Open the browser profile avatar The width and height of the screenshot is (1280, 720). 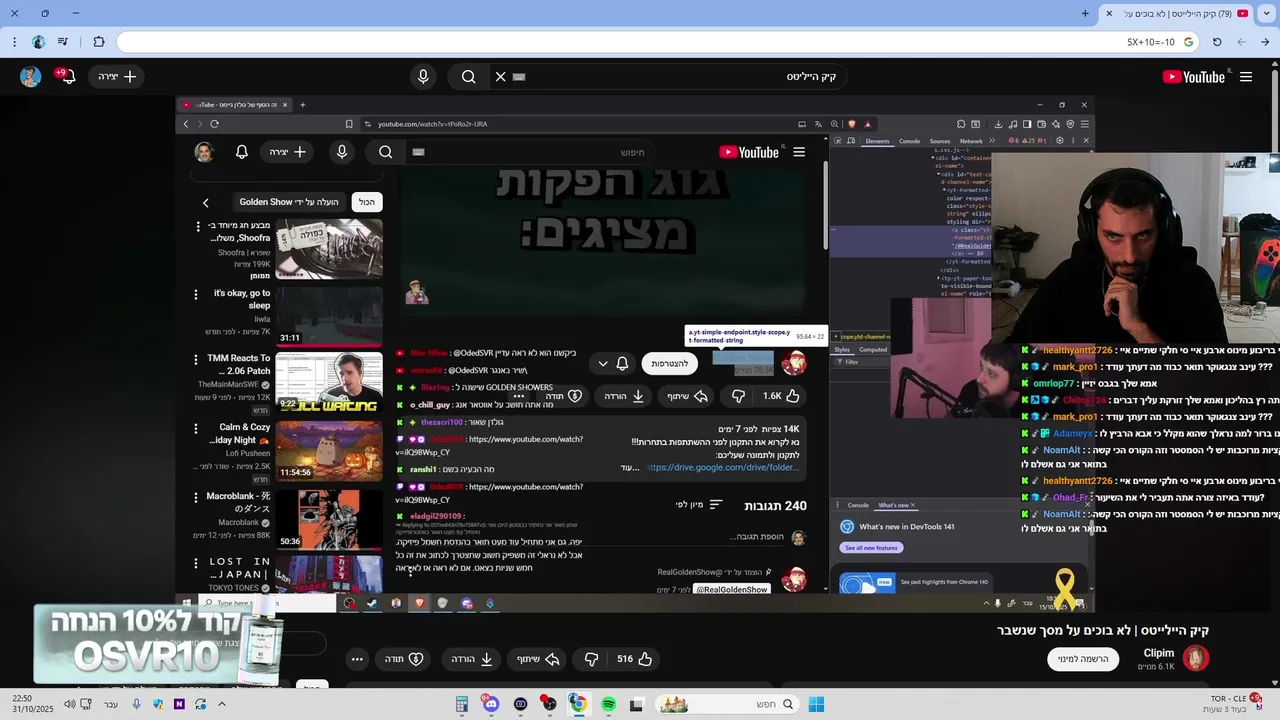coord(38,42)
